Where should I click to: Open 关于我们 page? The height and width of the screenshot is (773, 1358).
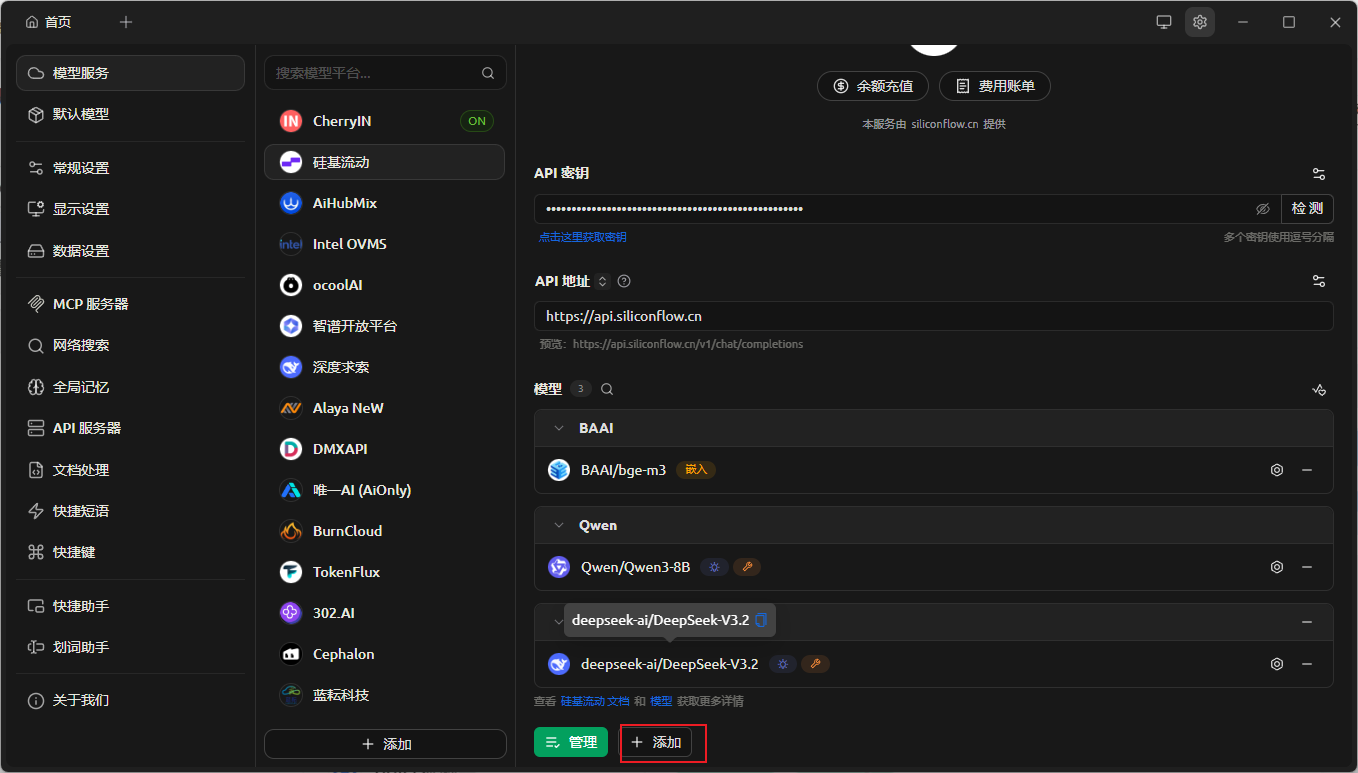(130, 700)
